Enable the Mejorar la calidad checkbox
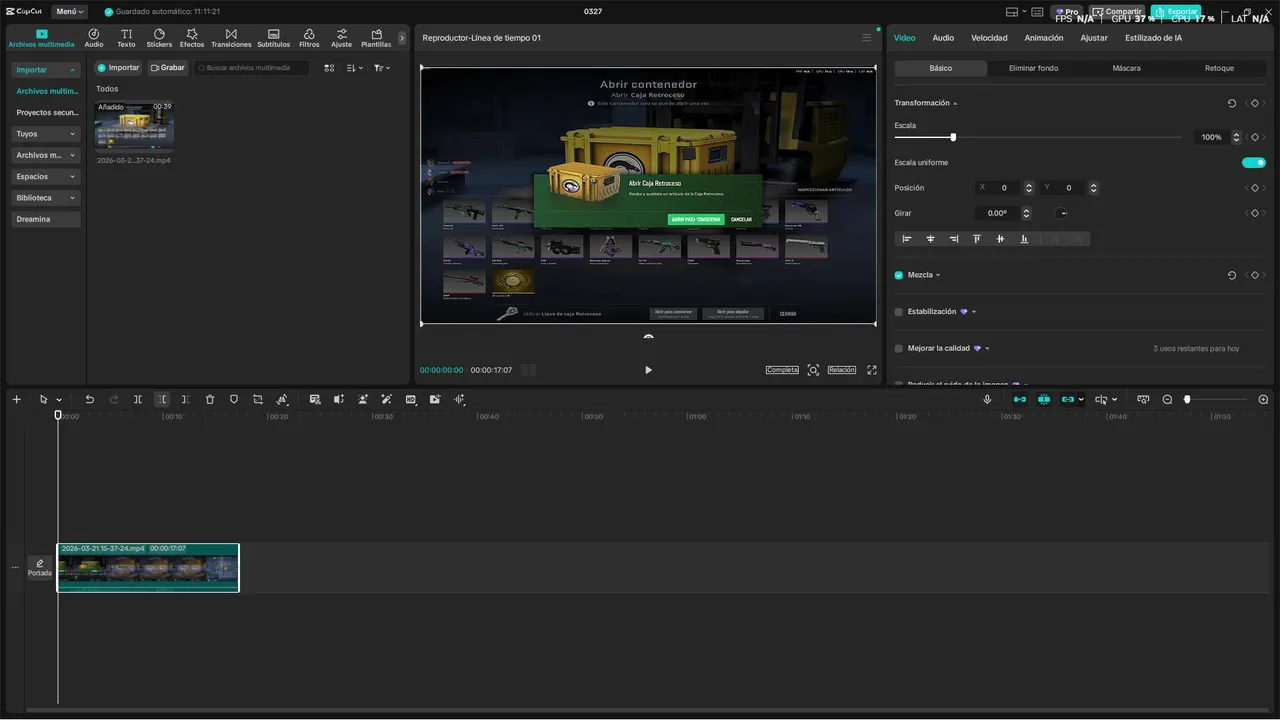This screenshot has width=1280, height=720. point(898,349)
